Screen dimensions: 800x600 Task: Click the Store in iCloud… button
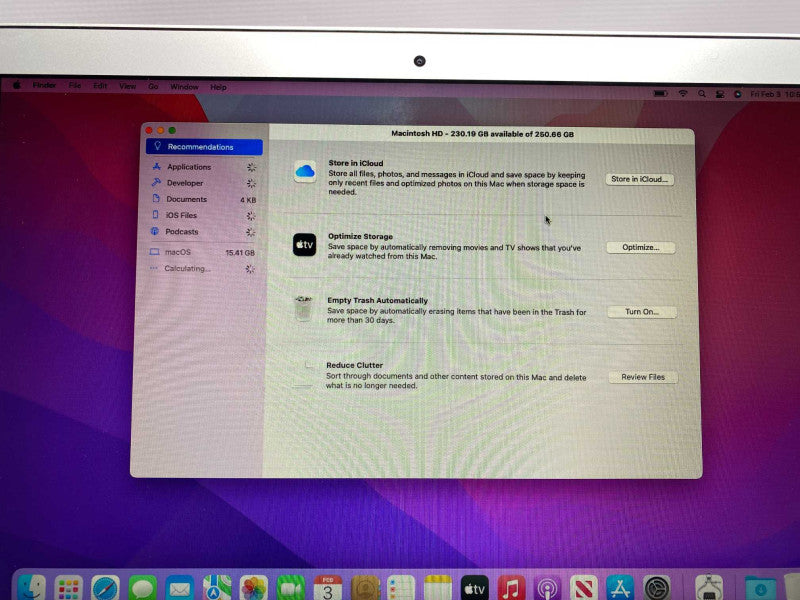[x=640, y=179]
